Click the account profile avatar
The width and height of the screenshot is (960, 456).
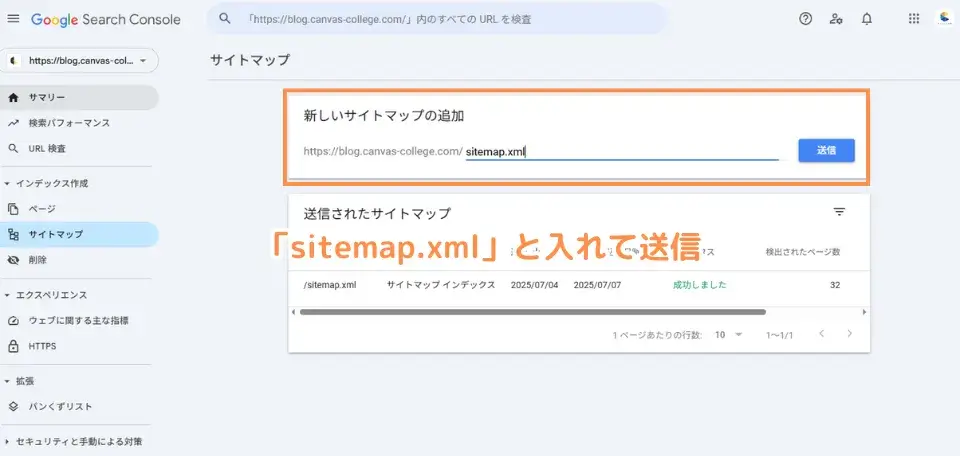pyautogui.click(x=945, y=19)
